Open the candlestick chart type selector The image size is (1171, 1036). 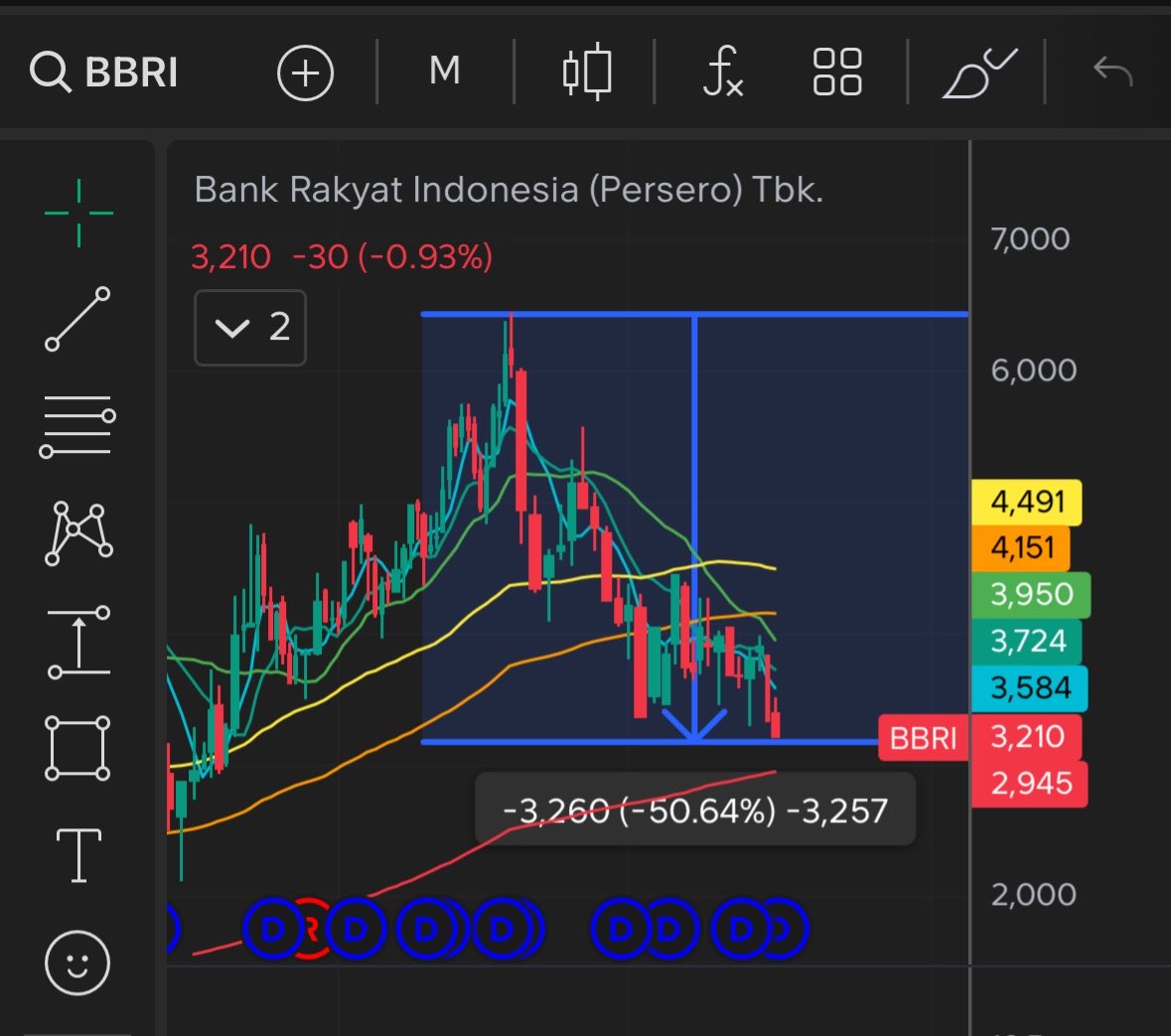click(x=587, y=72)
